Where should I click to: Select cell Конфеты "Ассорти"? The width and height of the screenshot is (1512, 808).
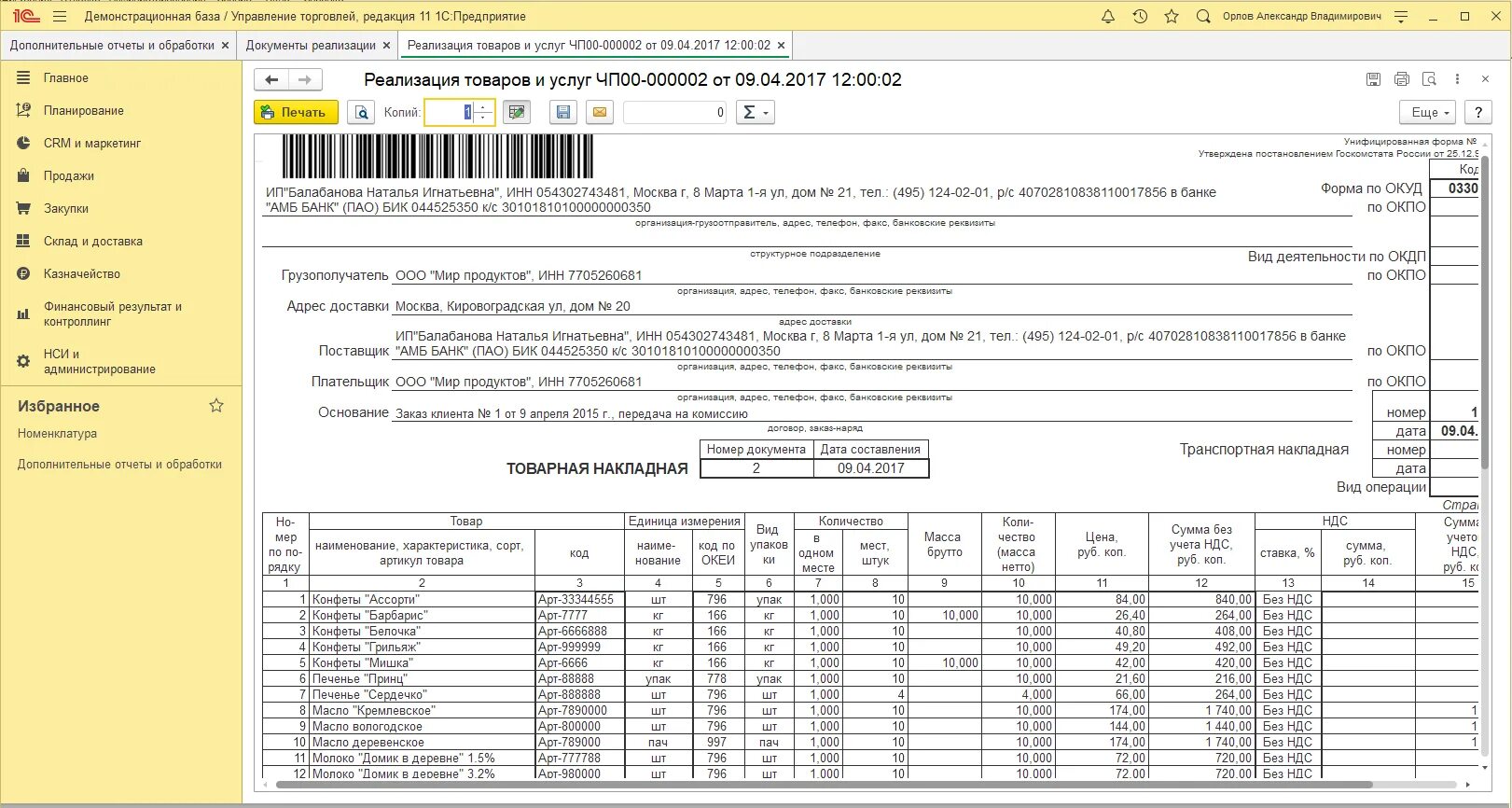(x=422, y=600)
